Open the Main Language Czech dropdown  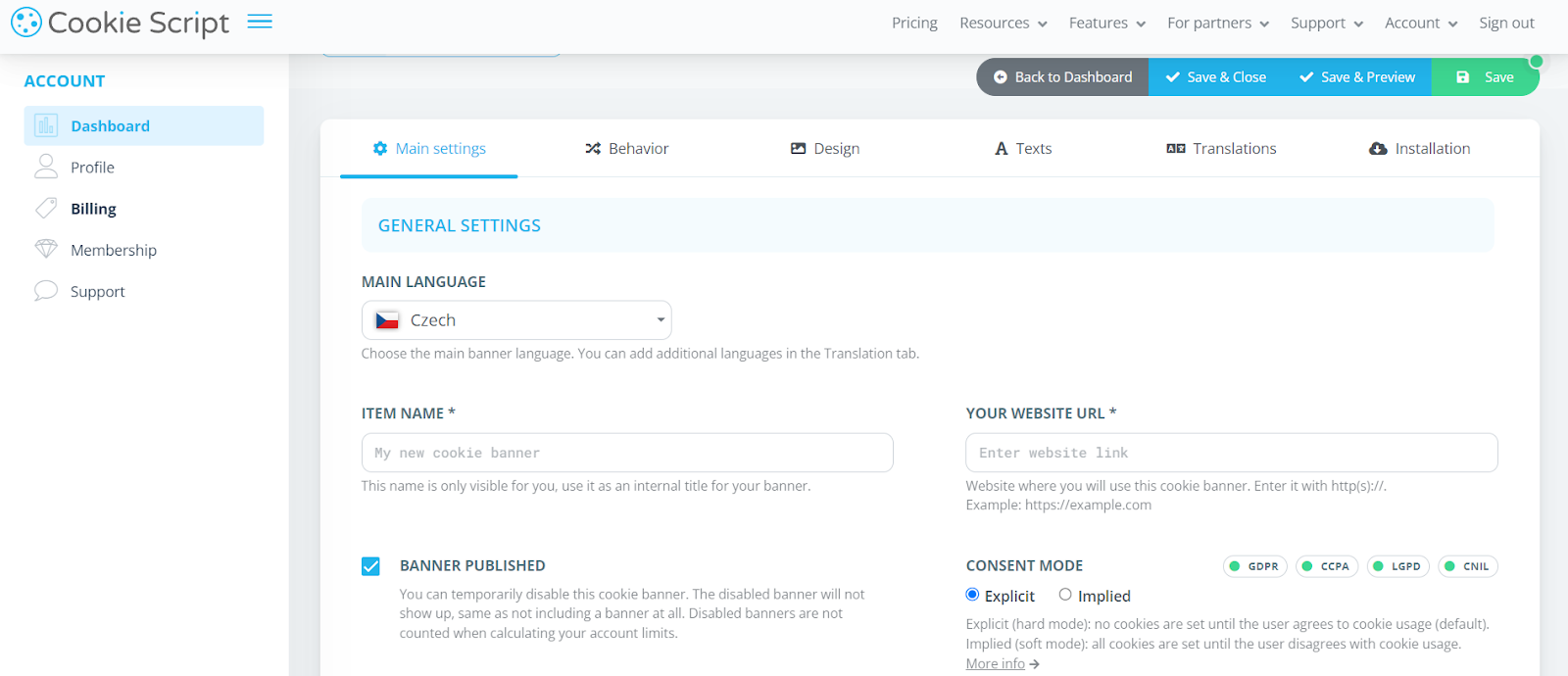[516, 320]
